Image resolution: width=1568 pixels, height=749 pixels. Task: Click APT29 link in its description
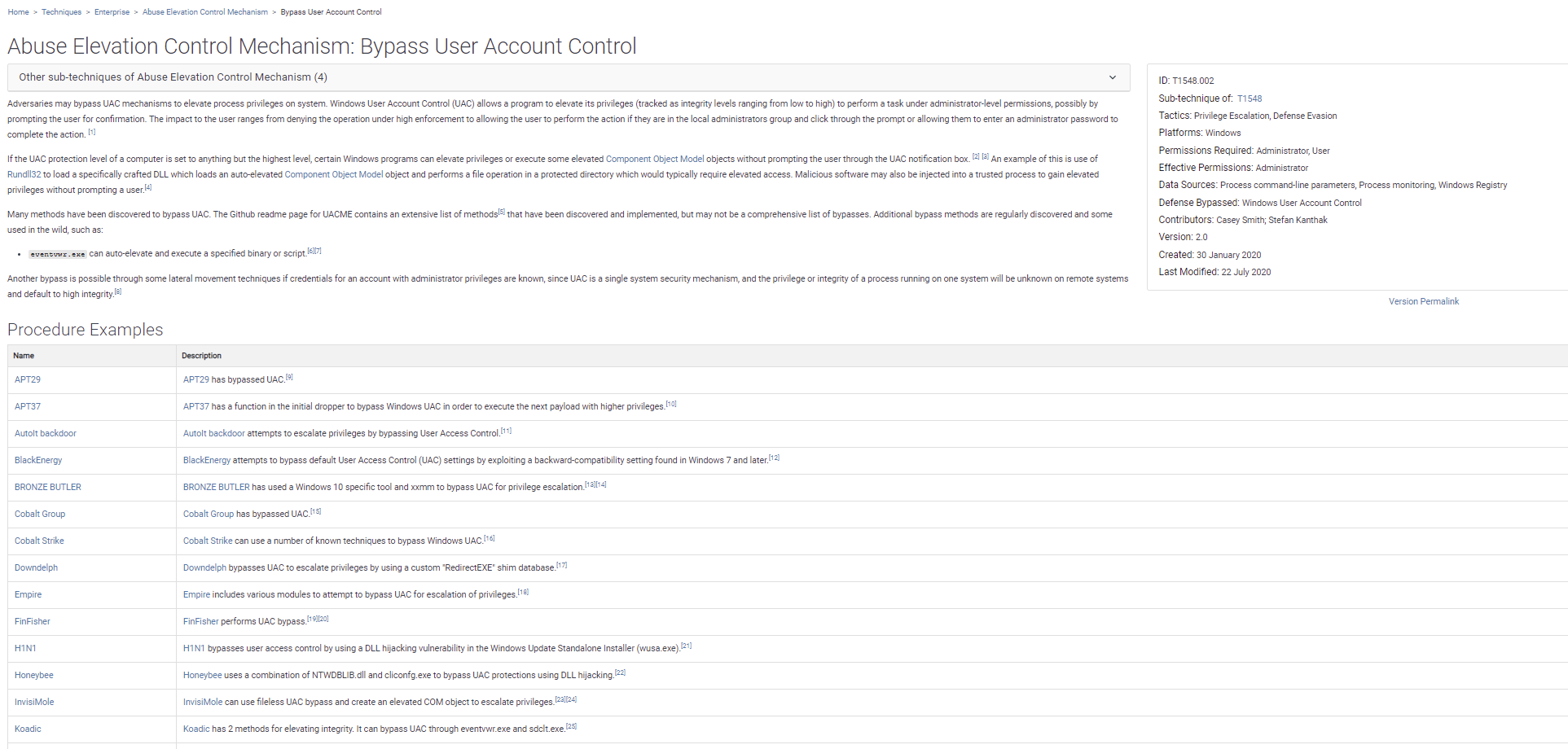coord(196,379)
